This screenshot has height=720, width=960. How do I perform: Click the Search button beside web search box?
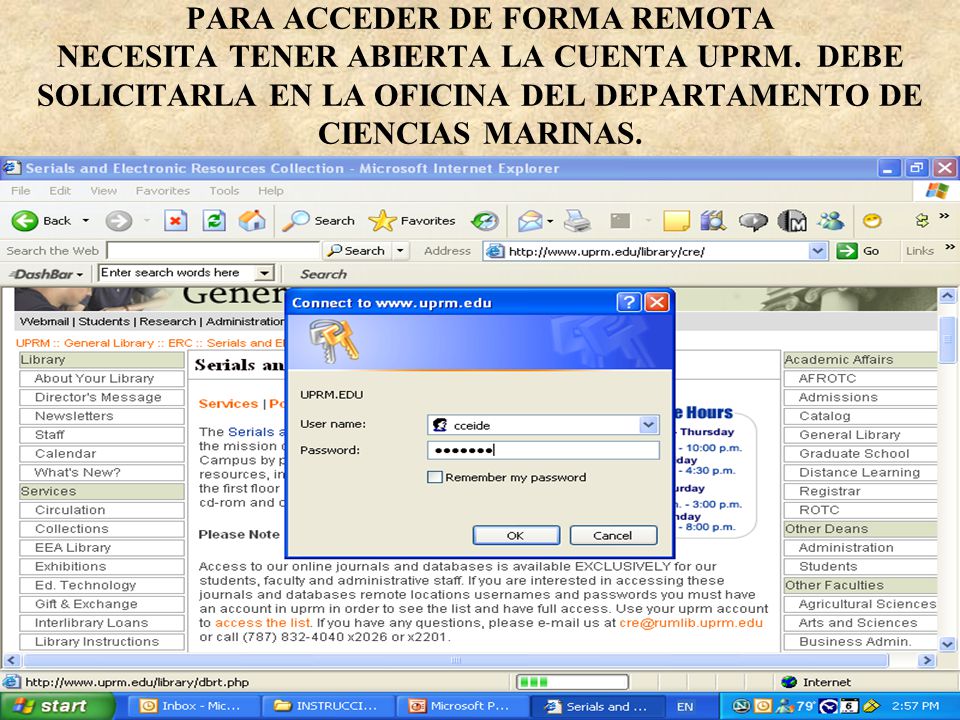[x=357, y=251]
